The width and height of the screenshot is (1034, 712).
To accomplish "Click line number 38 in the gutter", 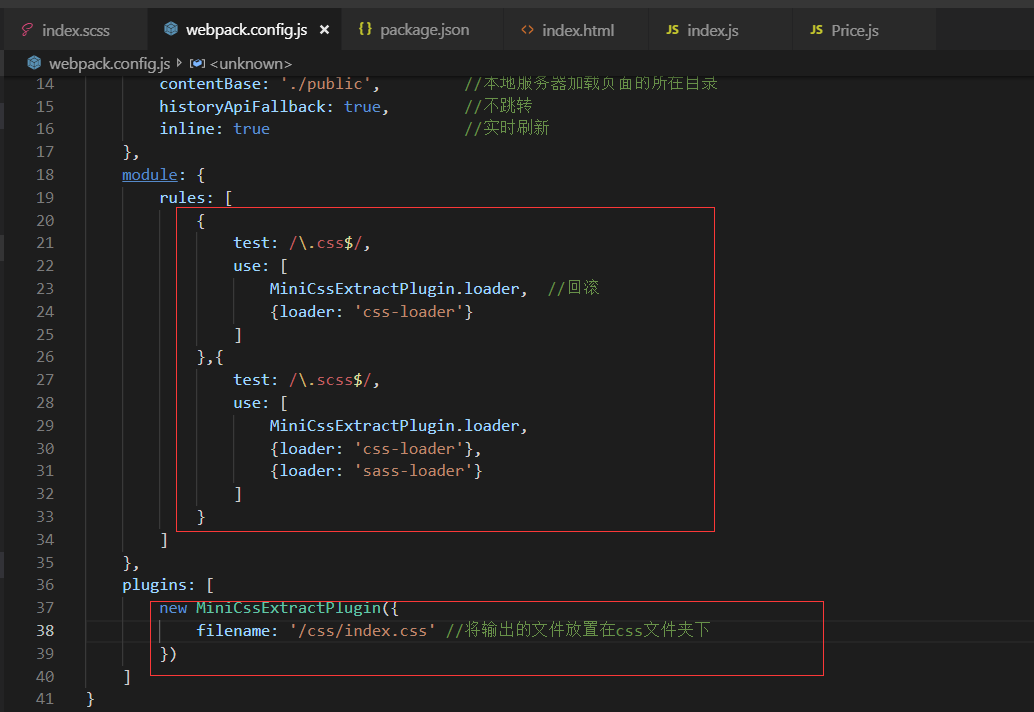I will 45,630.
